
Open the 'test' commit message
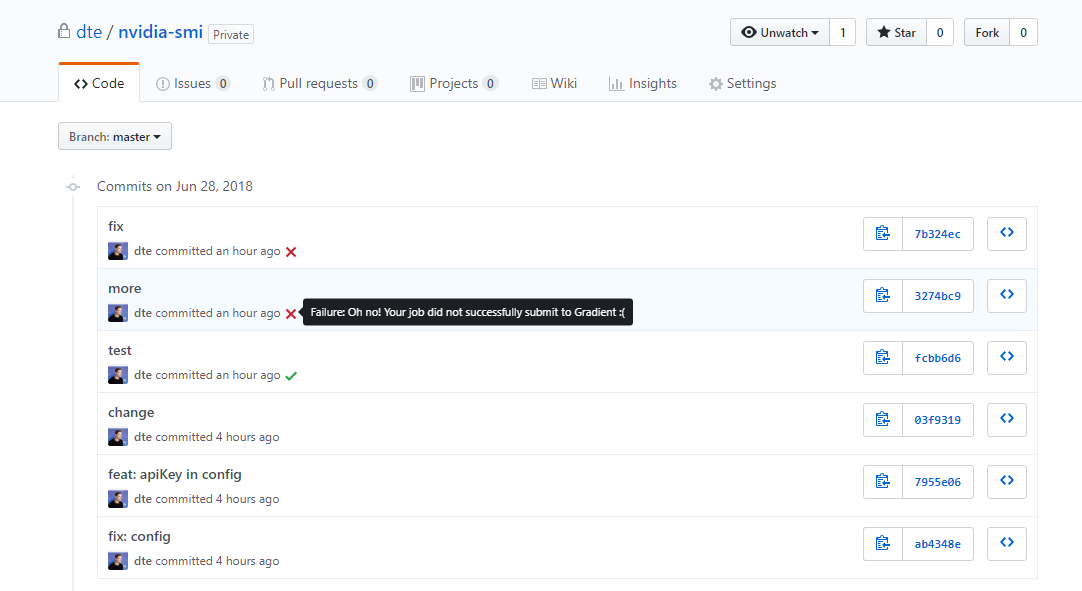120,351
